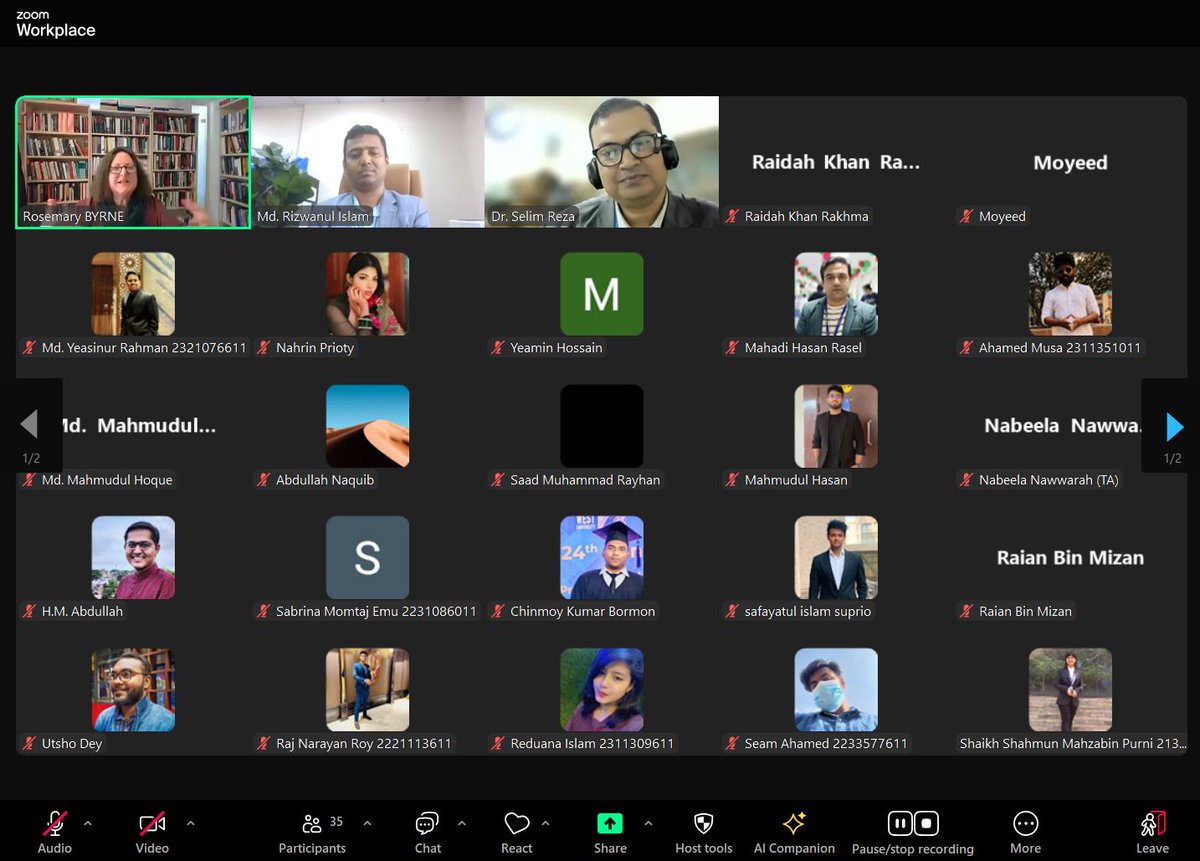
Task: Click the Zoom Workplace logo
Action: tap(55, 25)
